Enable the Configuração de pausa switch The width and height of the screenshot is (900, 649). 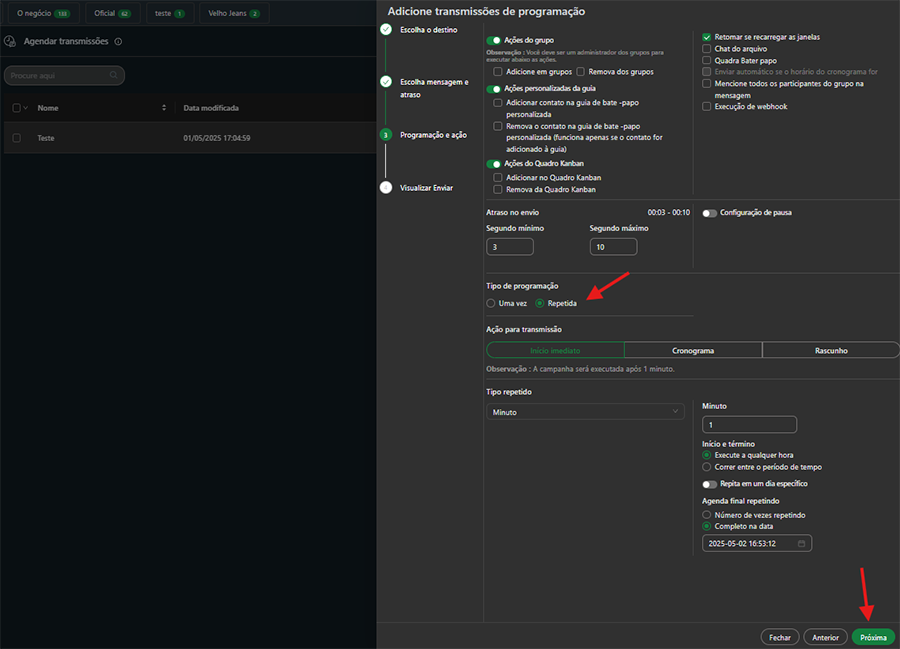tap(709, 213)
